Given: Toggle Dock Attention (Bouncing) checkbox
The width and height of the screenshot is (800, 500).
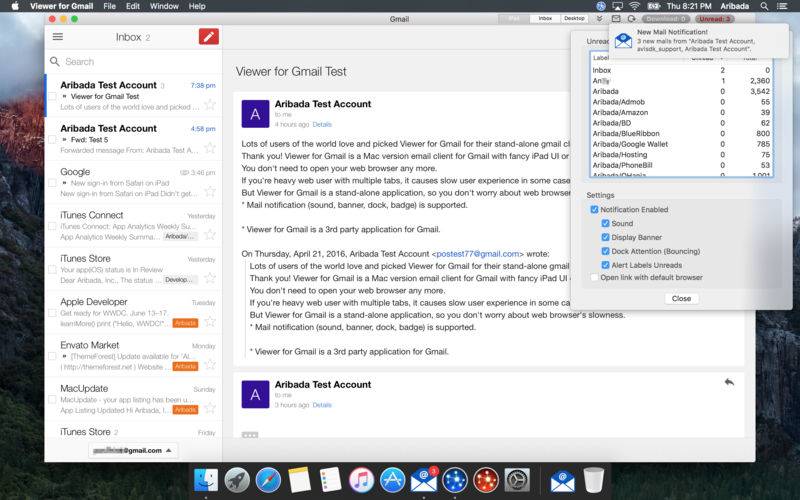Looking at the screenshot, I should (606, 251).
